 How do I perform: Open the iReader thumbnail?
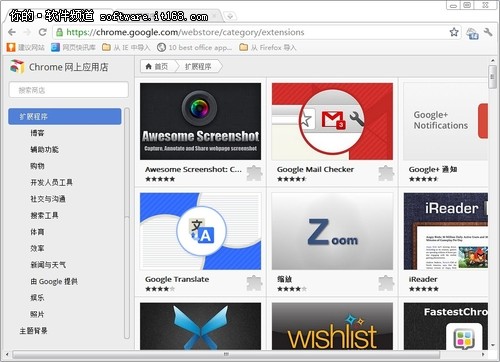[446, 231]
